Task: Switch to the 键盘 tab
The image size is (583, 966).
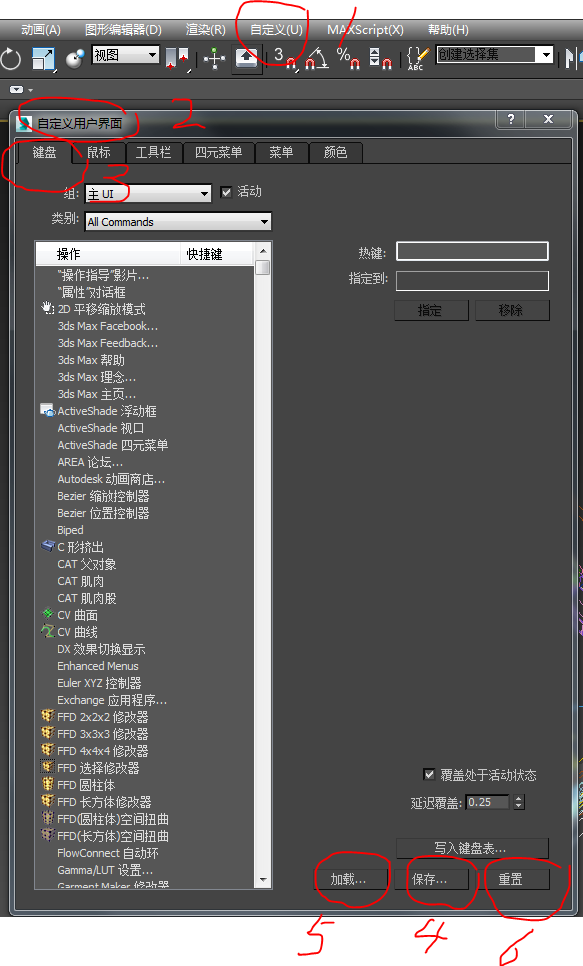Action: click(x=44, y=152)
